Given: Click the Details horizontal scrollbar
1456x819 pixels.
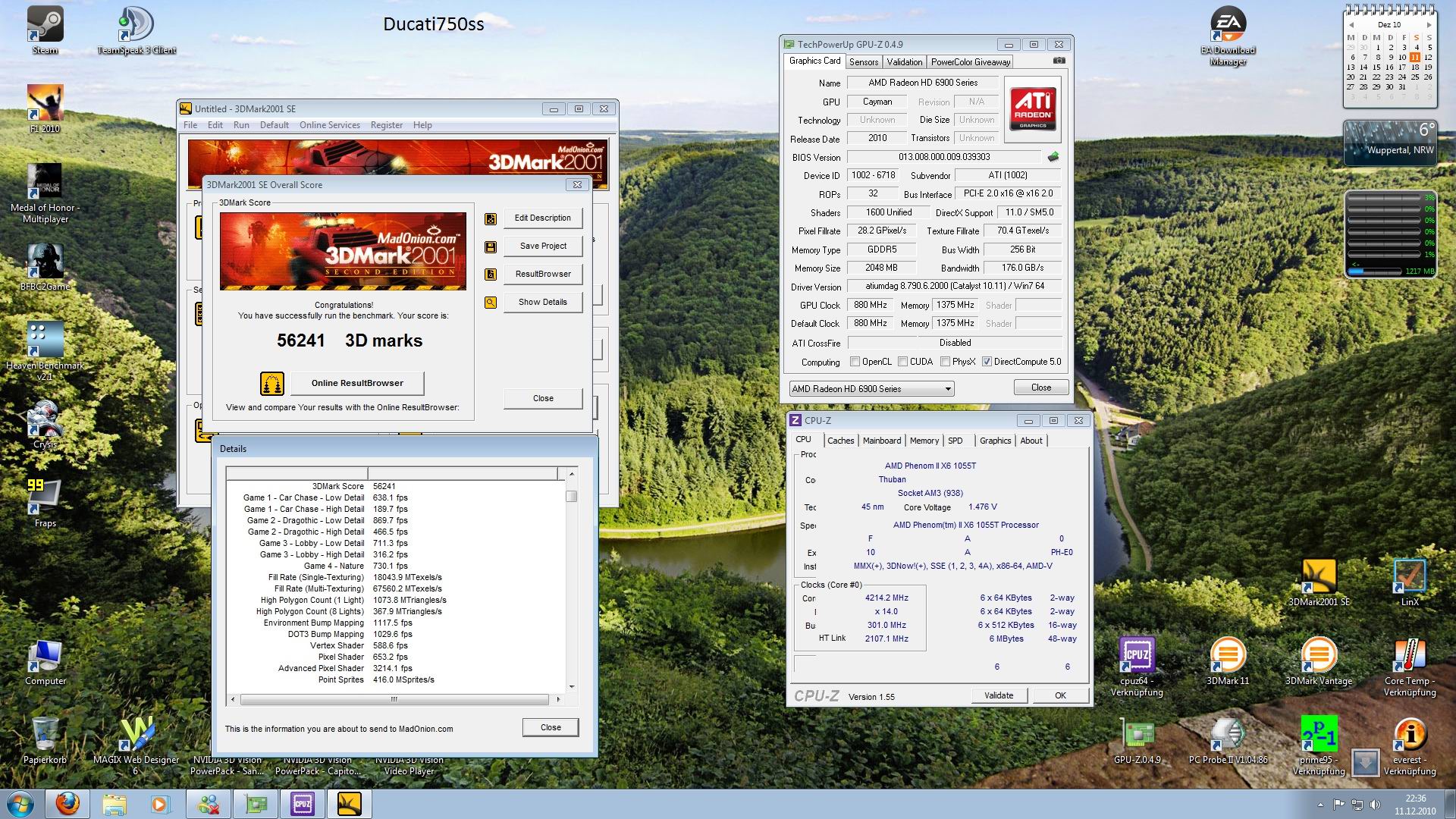Looking at the screenshot, I should coord(394,699).
